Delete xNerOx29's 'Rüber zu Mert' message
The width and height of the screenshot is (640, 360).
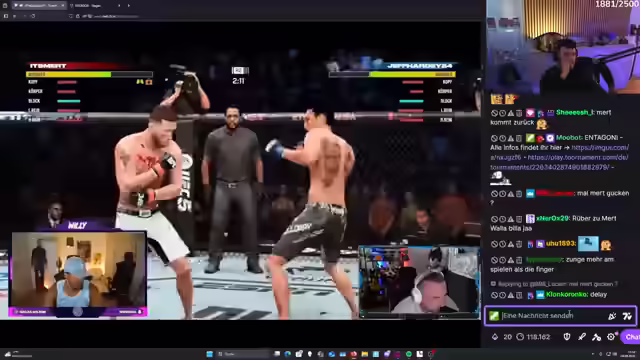(519, 219)
